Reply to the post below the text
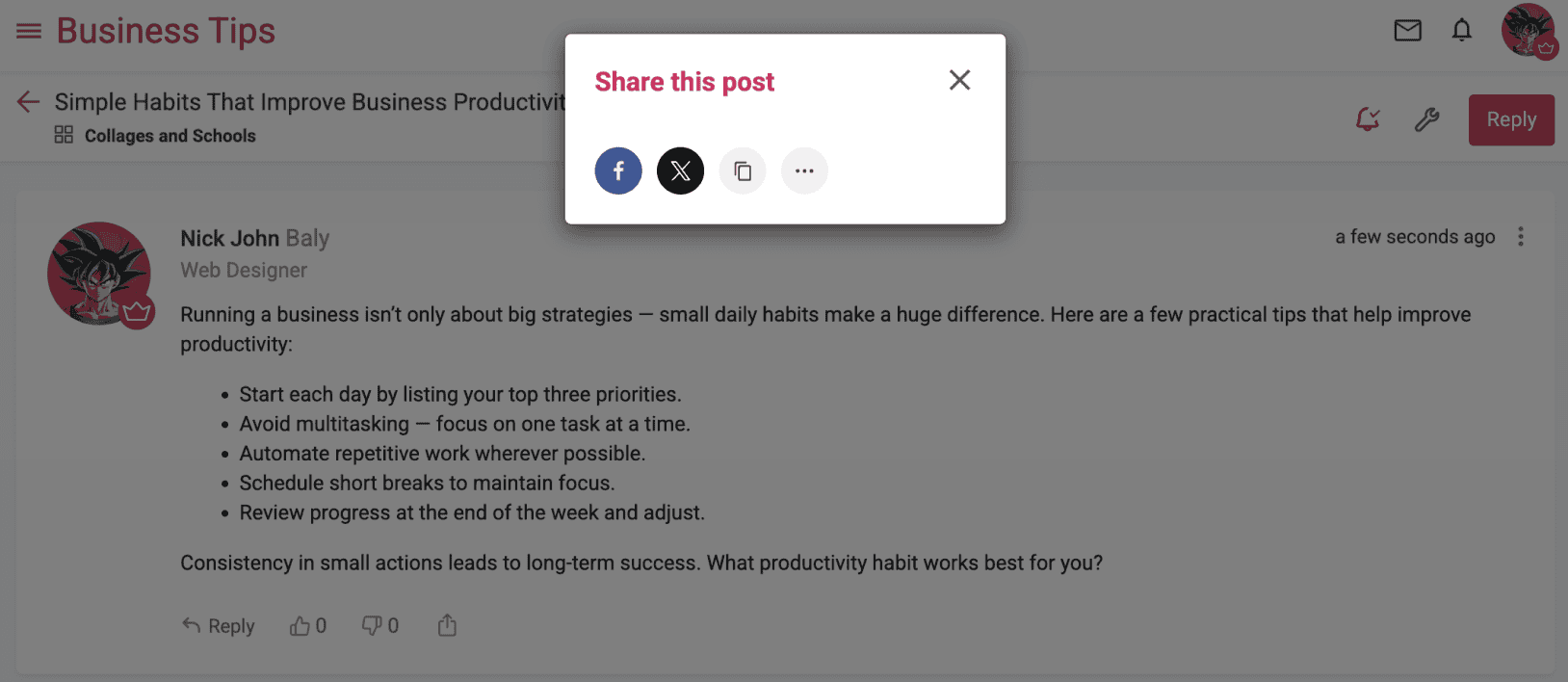 coord(219,626)
